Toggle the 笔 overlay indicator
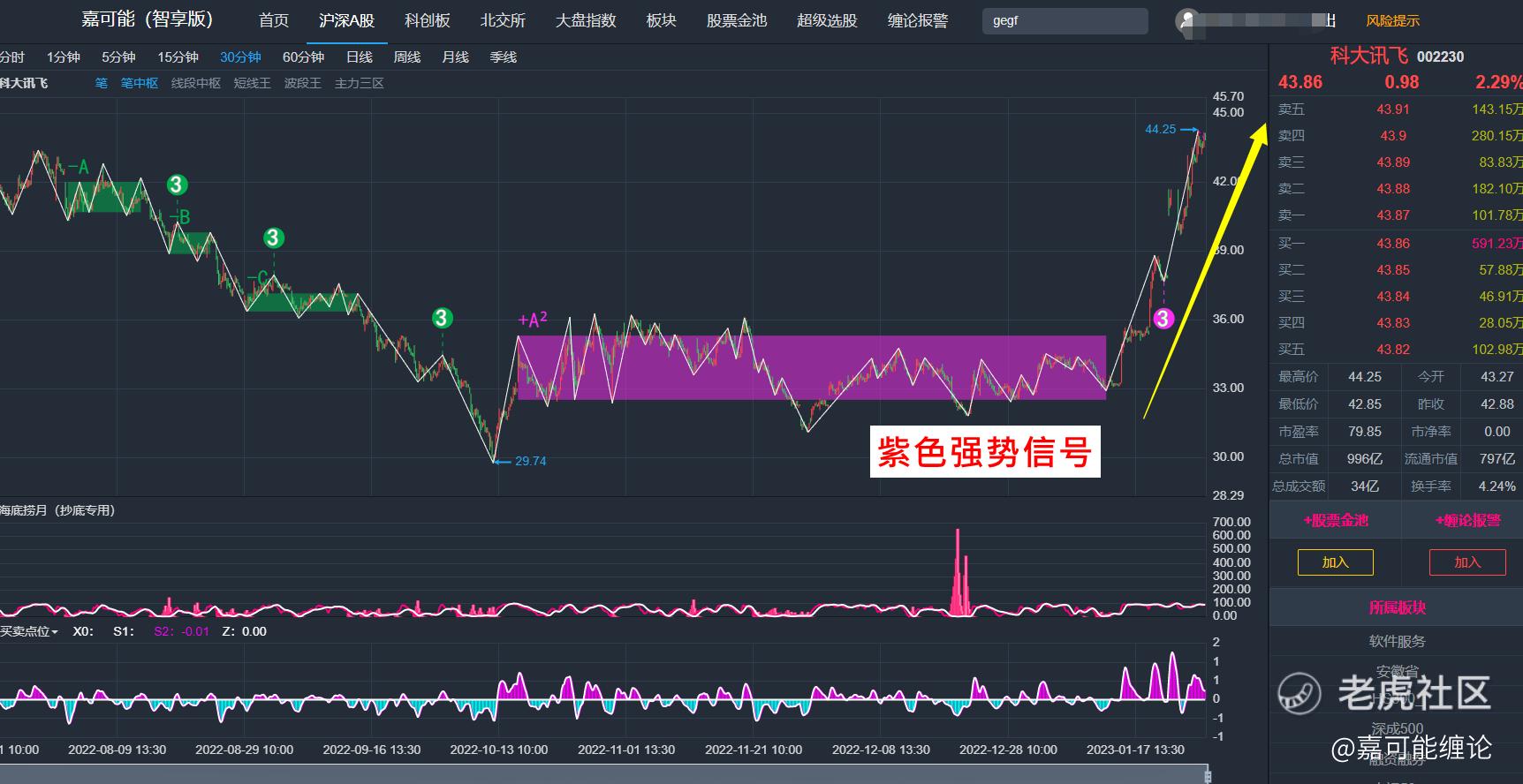The height and width of the screenshot is (784, 1523). [102, 83]
